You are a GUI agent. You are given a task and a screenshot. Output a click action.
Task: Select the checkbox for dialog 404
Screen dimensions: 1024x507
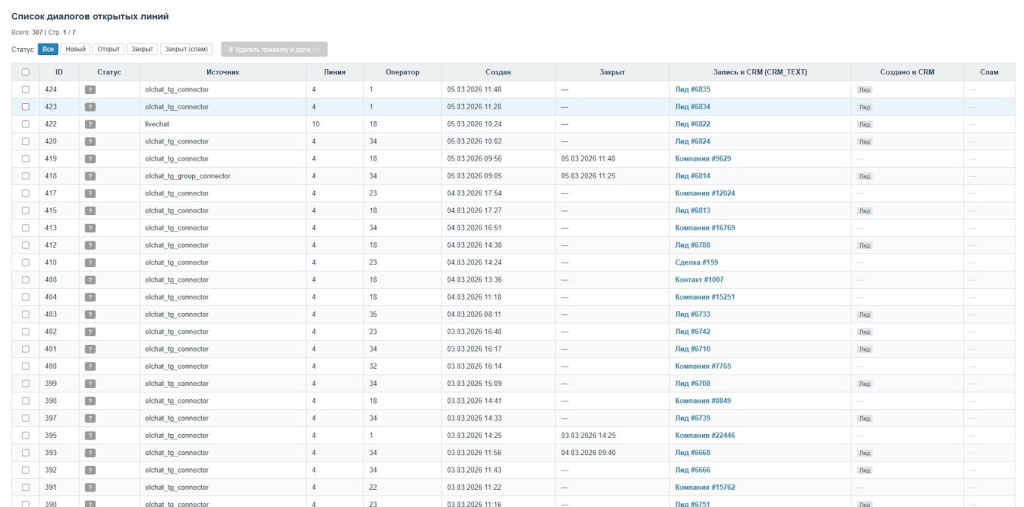coord(26,297)
